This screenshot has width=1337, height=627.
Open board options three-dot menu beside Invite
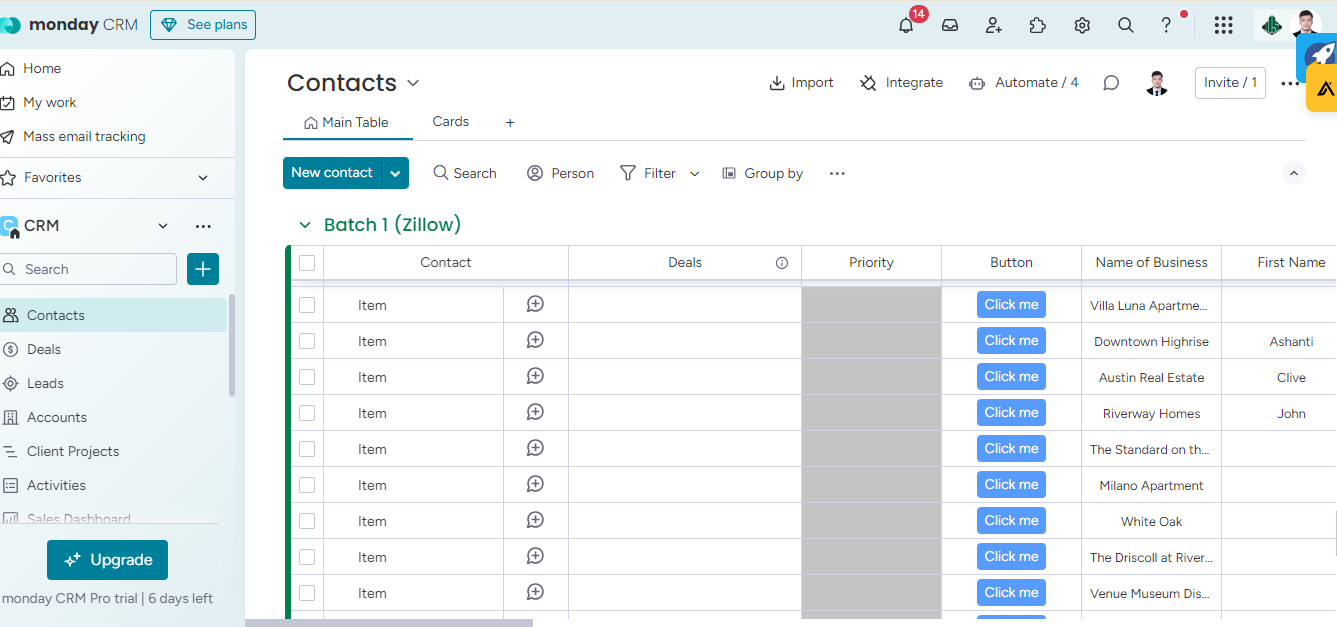click(x=1290, y=84)
